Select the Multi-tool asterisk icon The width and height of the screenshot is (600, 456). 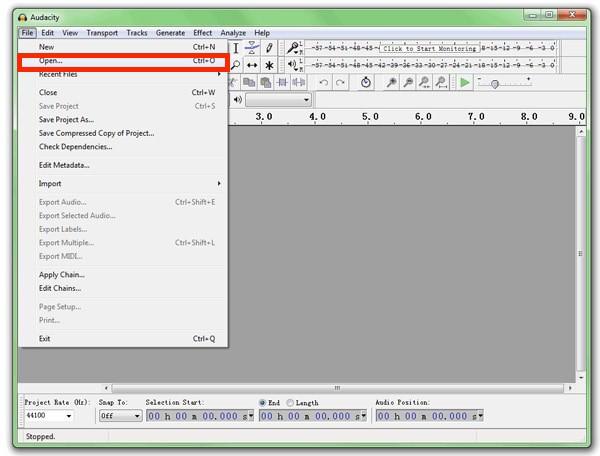269,65
